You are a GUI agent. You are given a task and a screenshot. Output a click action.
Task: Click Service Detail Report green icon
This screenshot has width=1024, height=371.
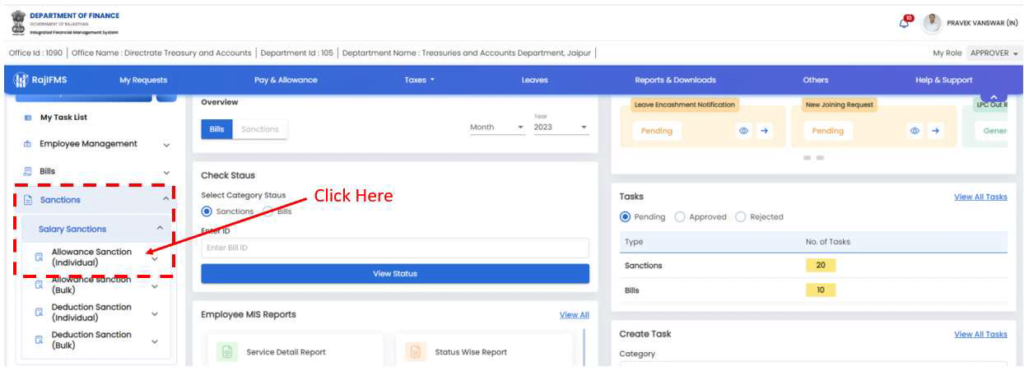(x=227, y=352)
